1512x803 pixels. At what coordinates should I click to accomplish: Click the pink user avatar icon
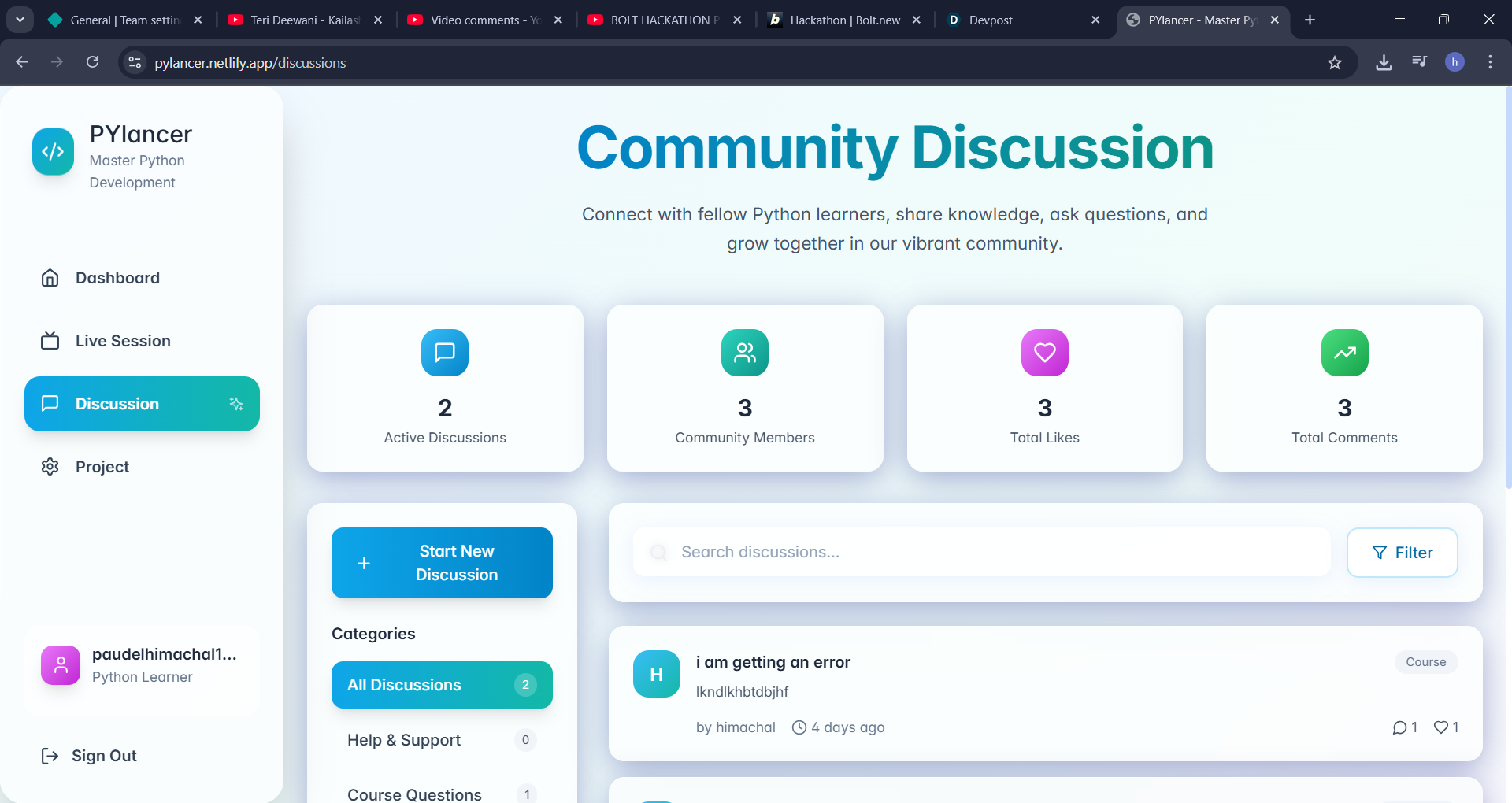61,665
